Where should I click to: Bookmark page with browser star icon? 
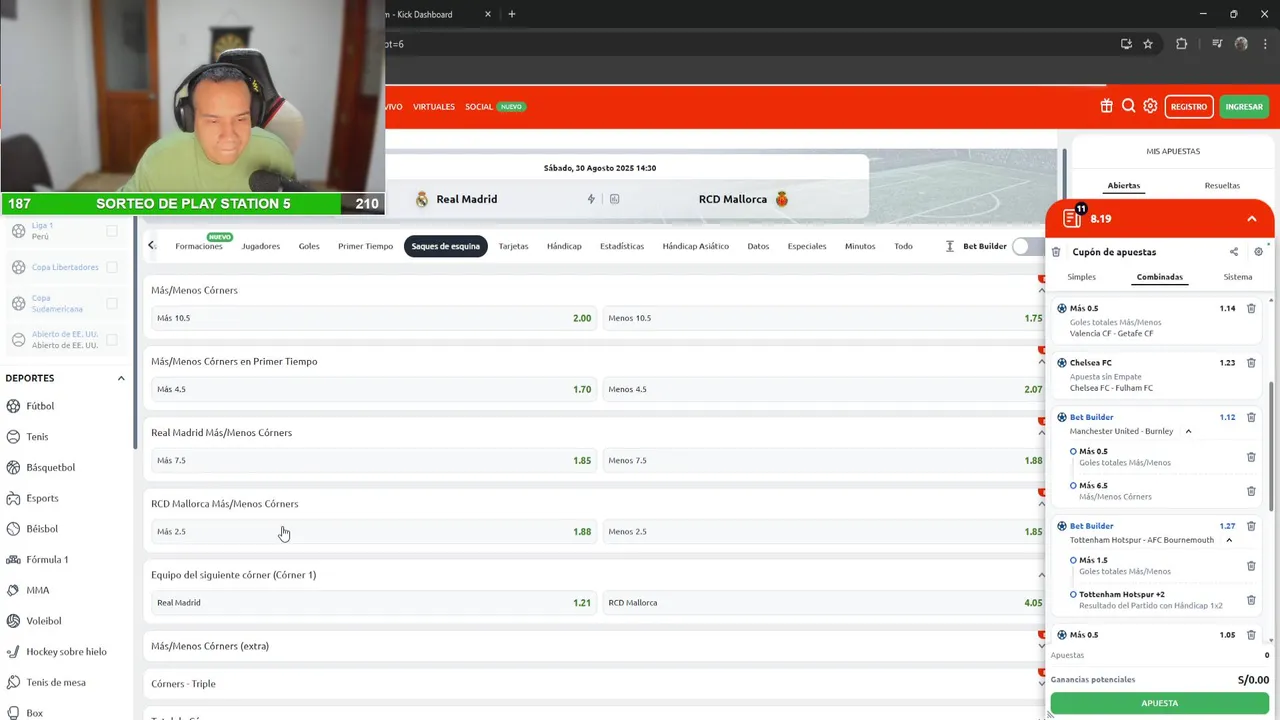[x=1148, y=44]
